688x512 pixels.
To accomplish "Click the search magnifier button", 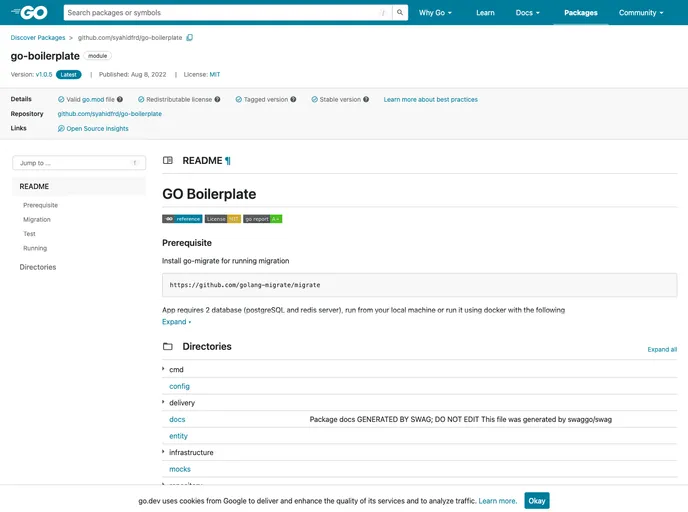I will point(400,13).
